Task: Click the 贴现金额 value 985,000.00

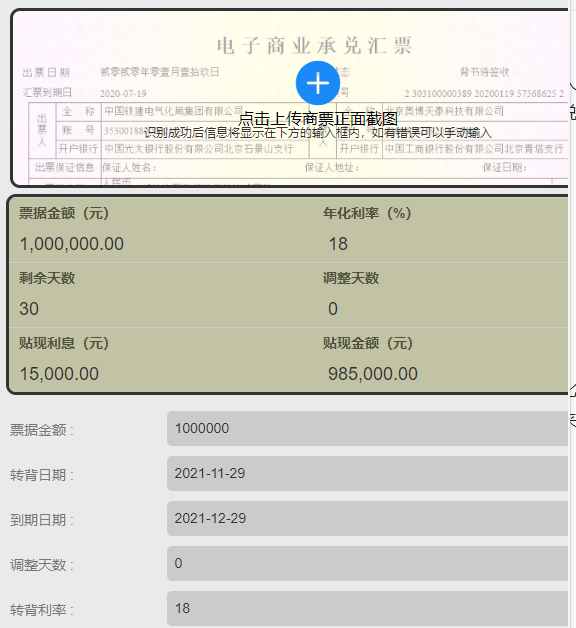Action: coord(373,374)
